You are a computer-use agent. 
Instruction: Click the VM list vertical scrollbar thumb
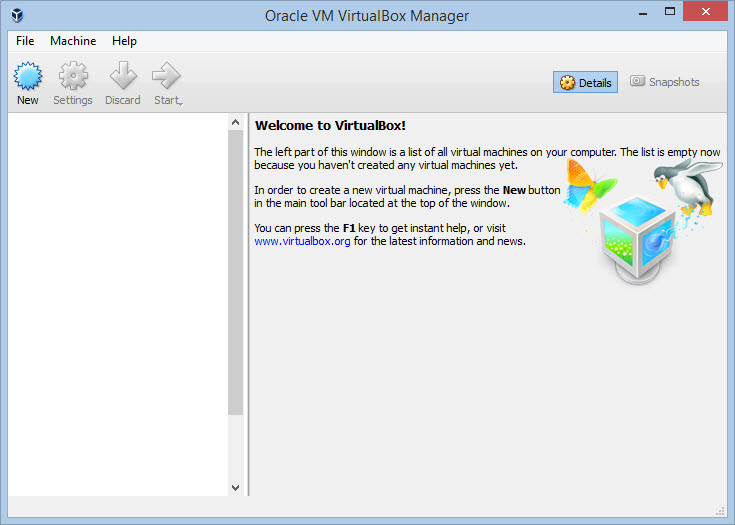235,272
